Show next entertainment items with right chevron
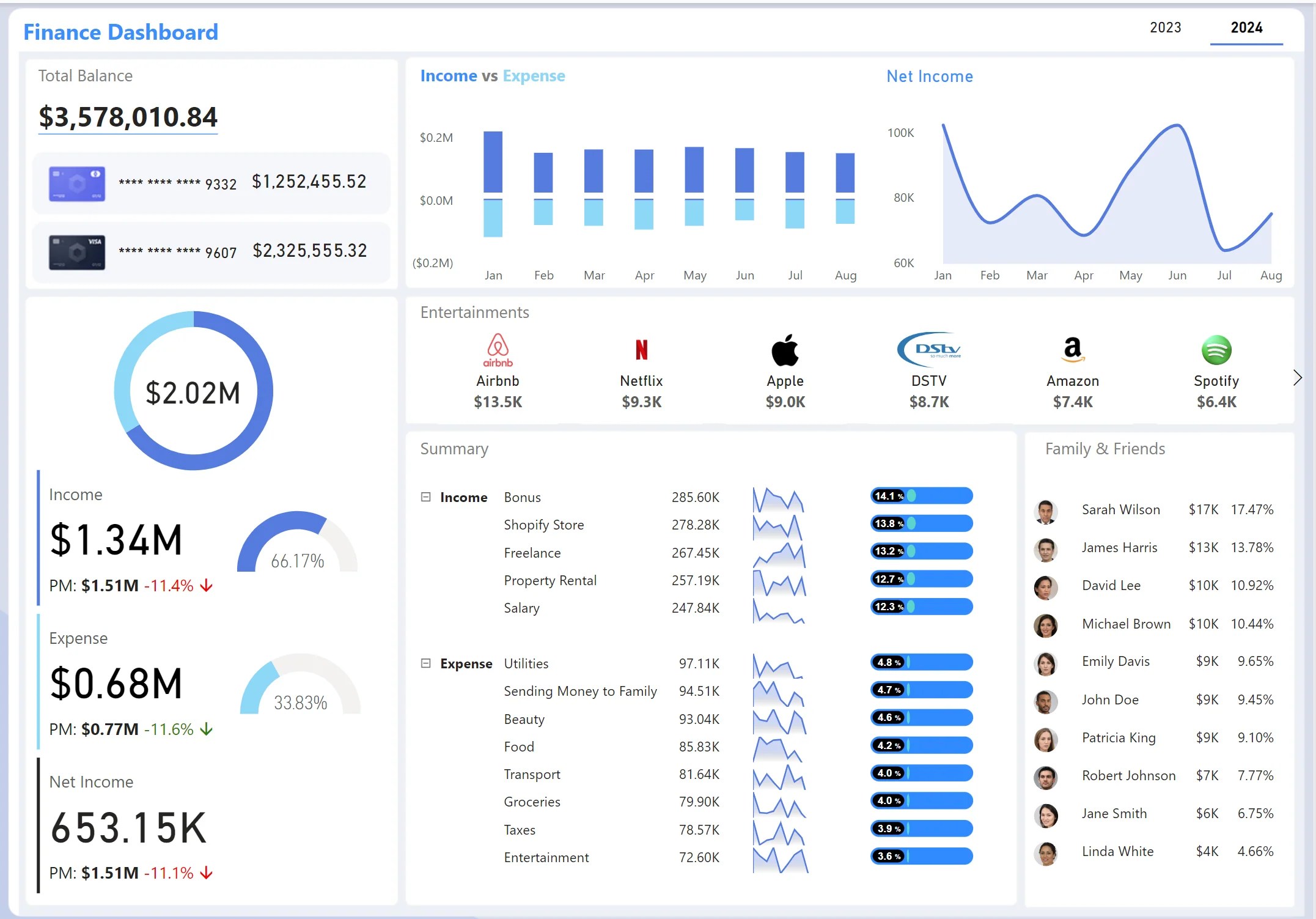 click(1297, 378)
